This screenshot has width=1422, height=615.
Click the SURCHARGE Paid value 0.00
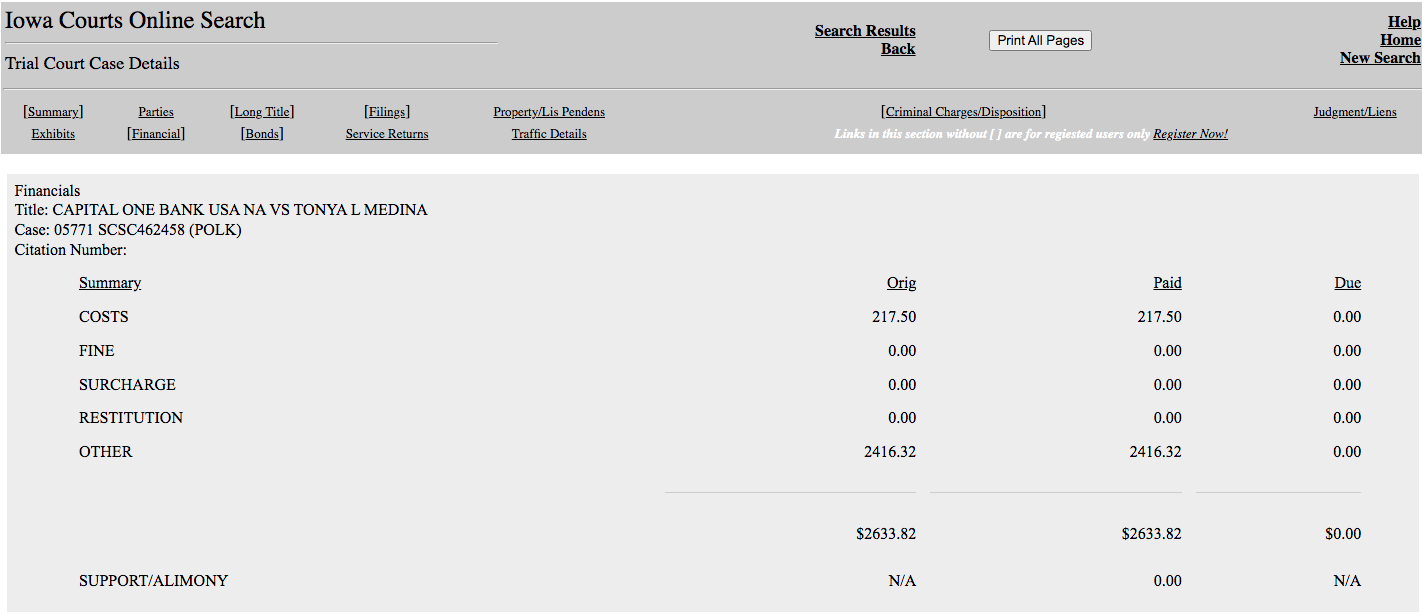point(1168,385)
